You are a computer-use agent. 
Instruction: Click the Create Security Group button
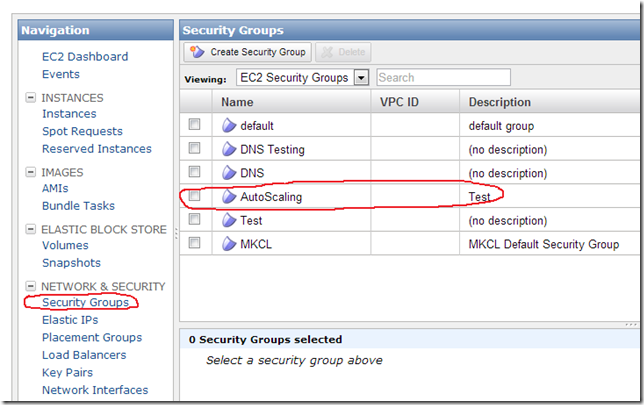tap(247, 52)
